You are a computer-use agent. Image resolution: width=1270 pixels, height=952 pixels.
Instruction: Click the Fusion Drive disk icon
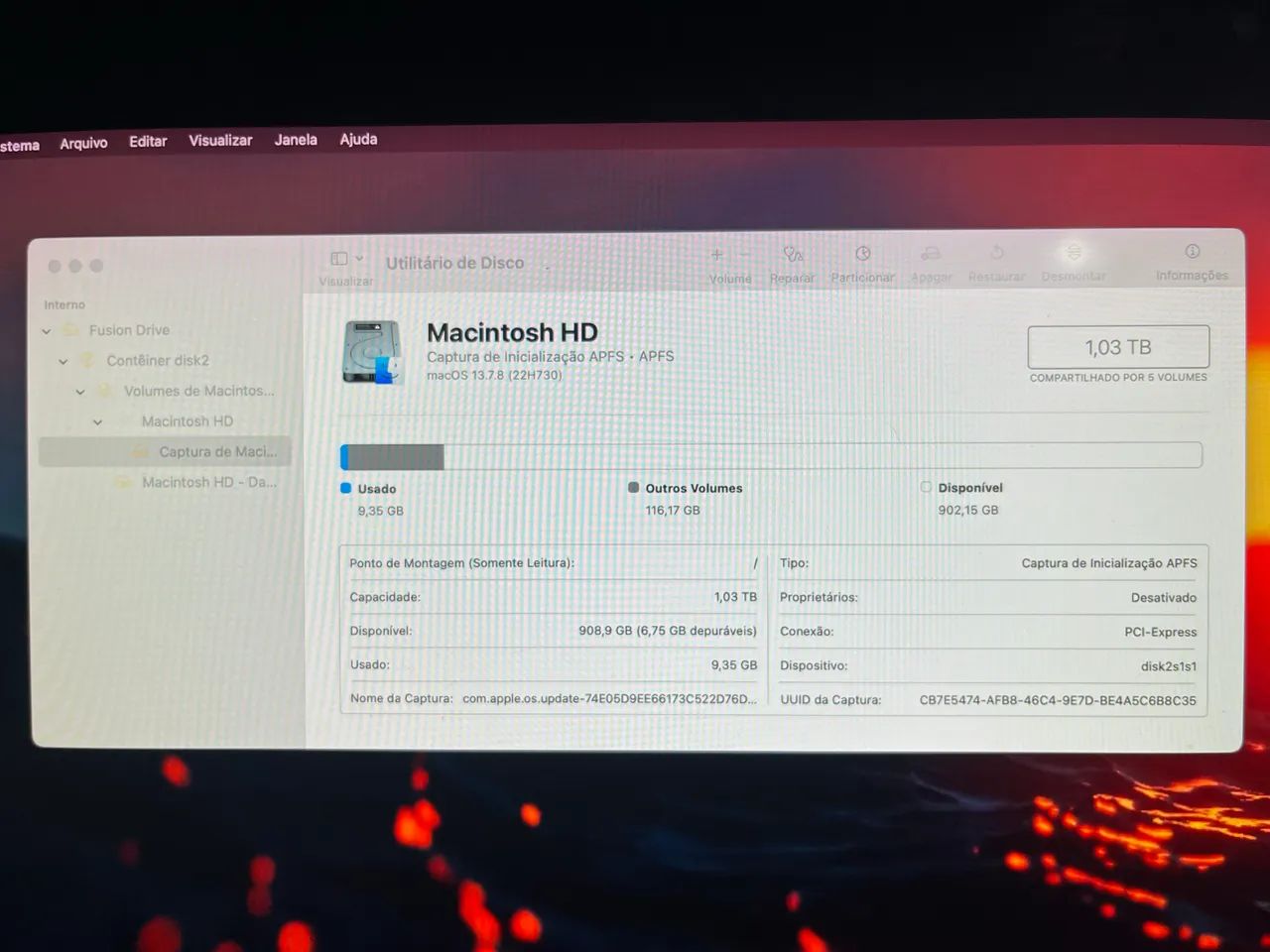[71, 330]
